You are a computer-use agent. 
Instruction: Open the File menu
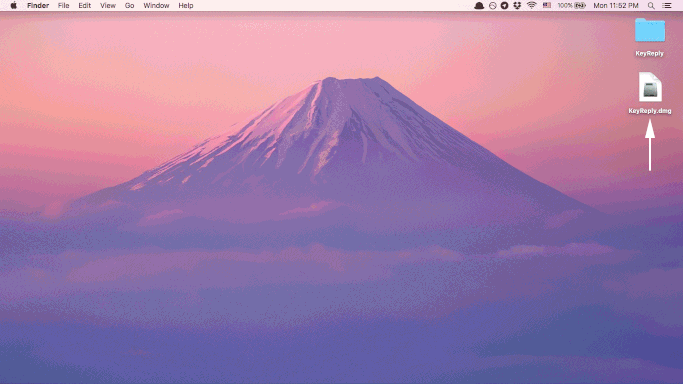coord(64,6)
